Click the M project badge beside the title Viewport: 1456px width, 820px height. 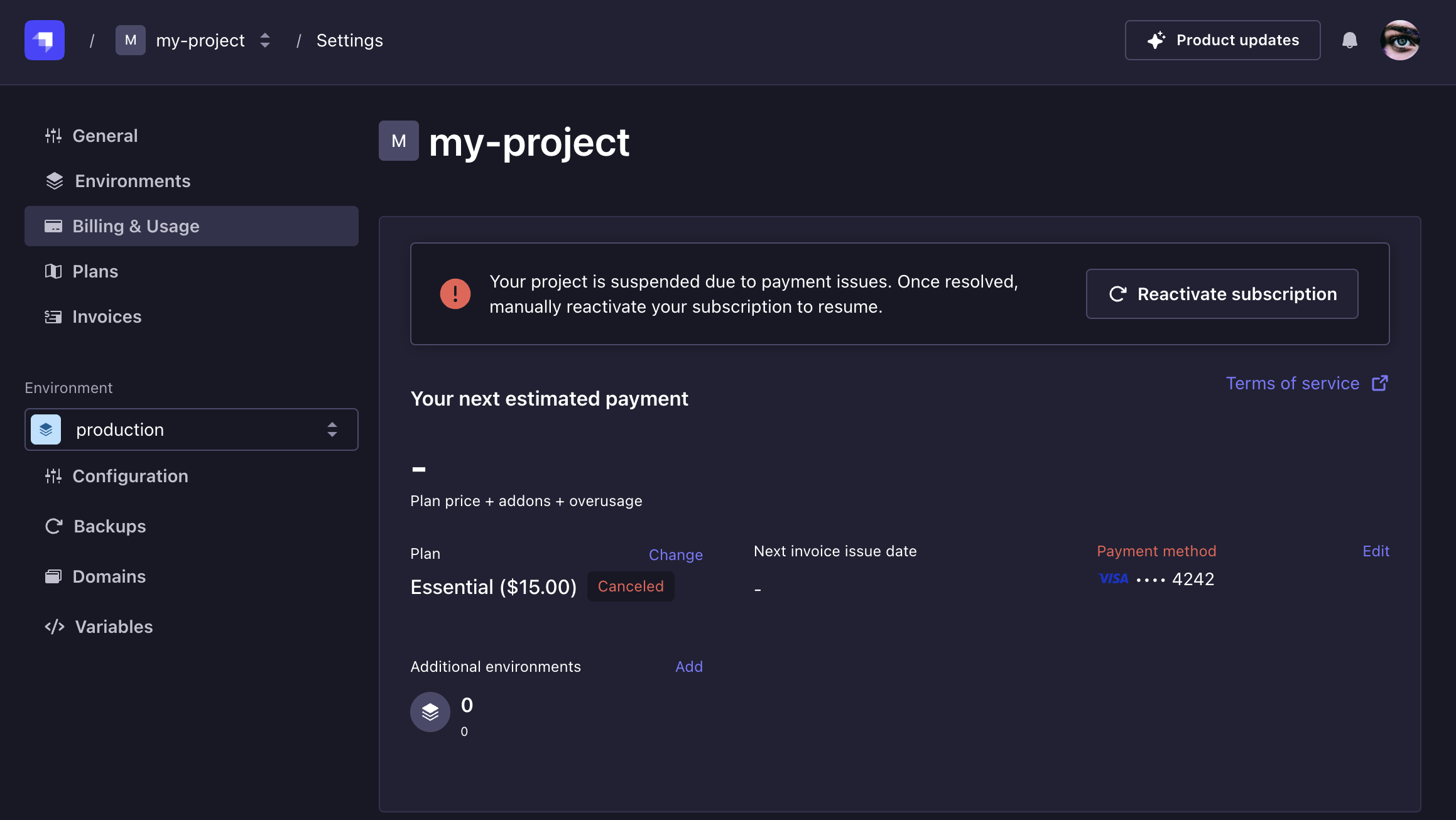(399, 141)
